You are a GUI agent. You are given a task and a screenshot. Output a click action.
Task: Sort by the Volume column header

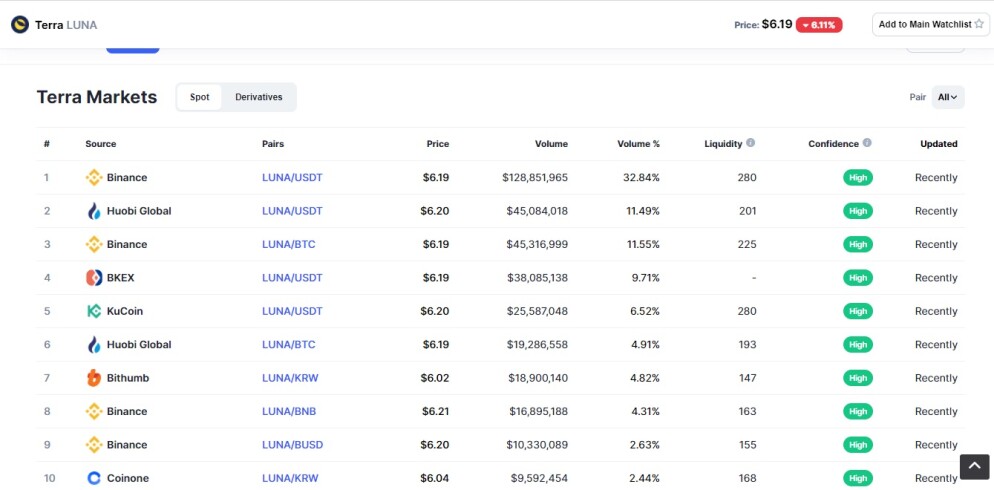click(552, 144)
